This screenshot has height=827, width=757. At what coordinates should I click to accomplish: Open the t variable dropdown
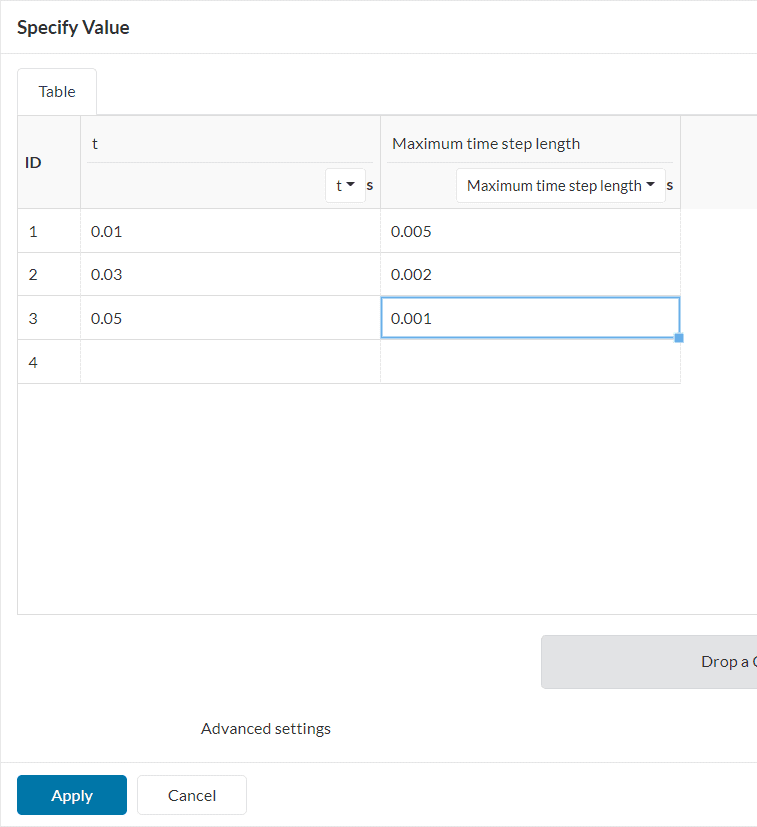click(345, 186)
